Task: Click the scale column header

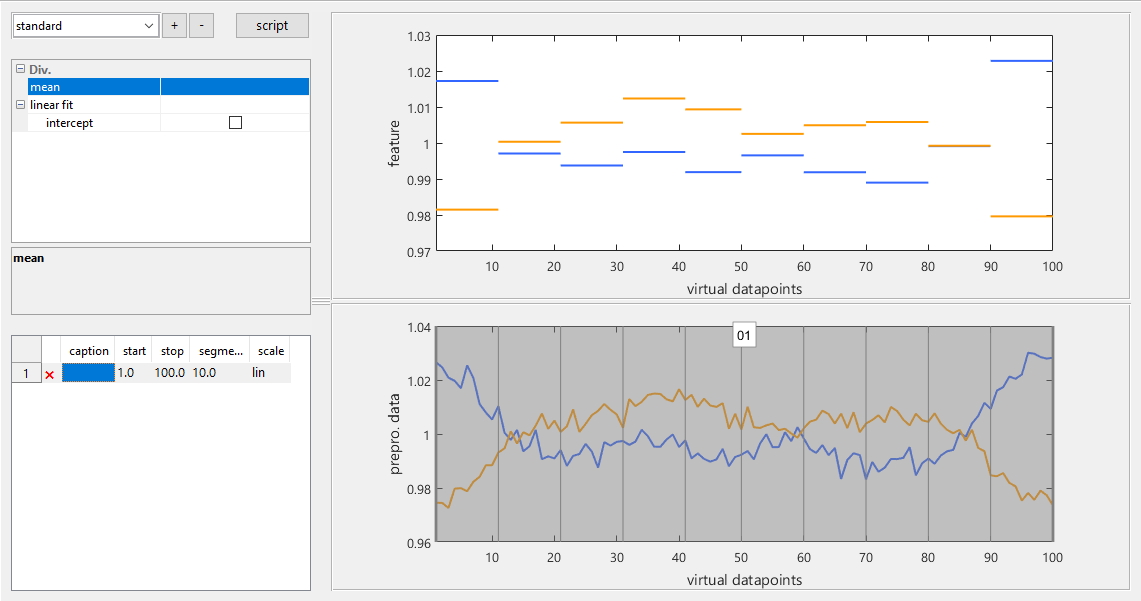Action: [270, 351]
